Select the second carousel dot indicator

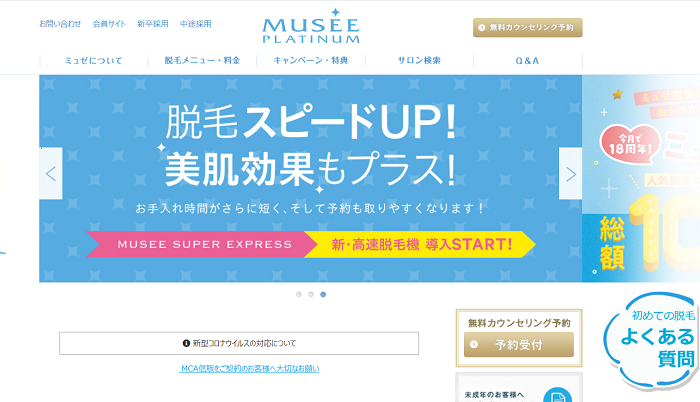click(x=311, y=294)
